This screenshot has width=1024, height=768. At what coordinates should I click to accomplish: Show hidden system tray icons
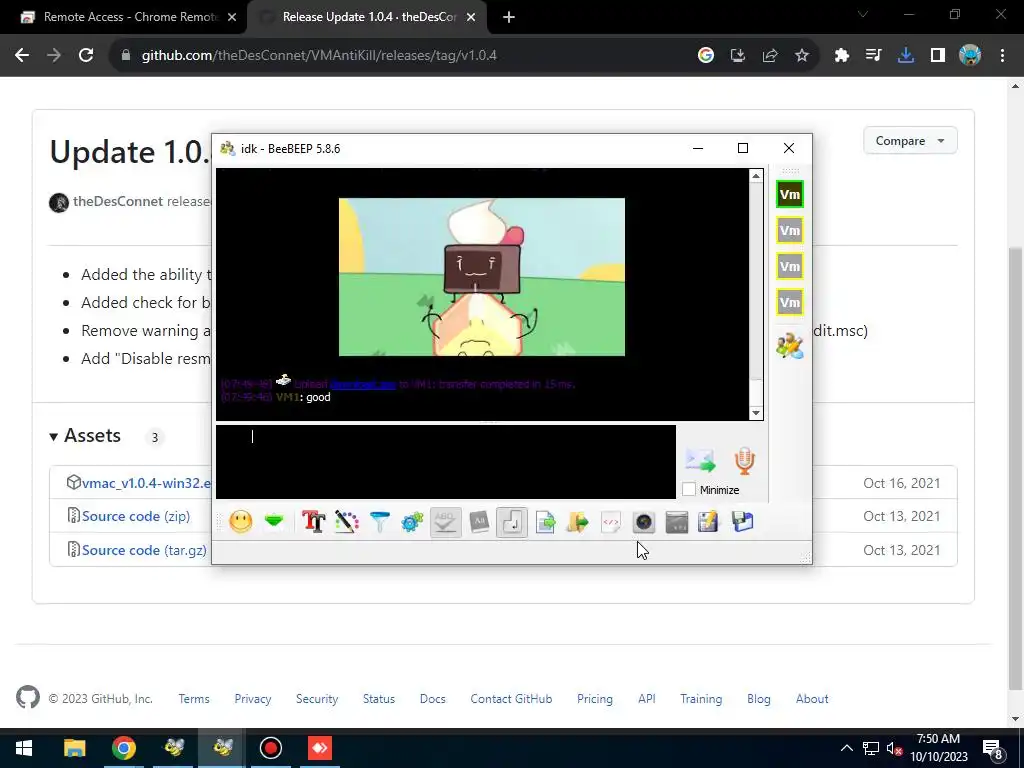846,748
